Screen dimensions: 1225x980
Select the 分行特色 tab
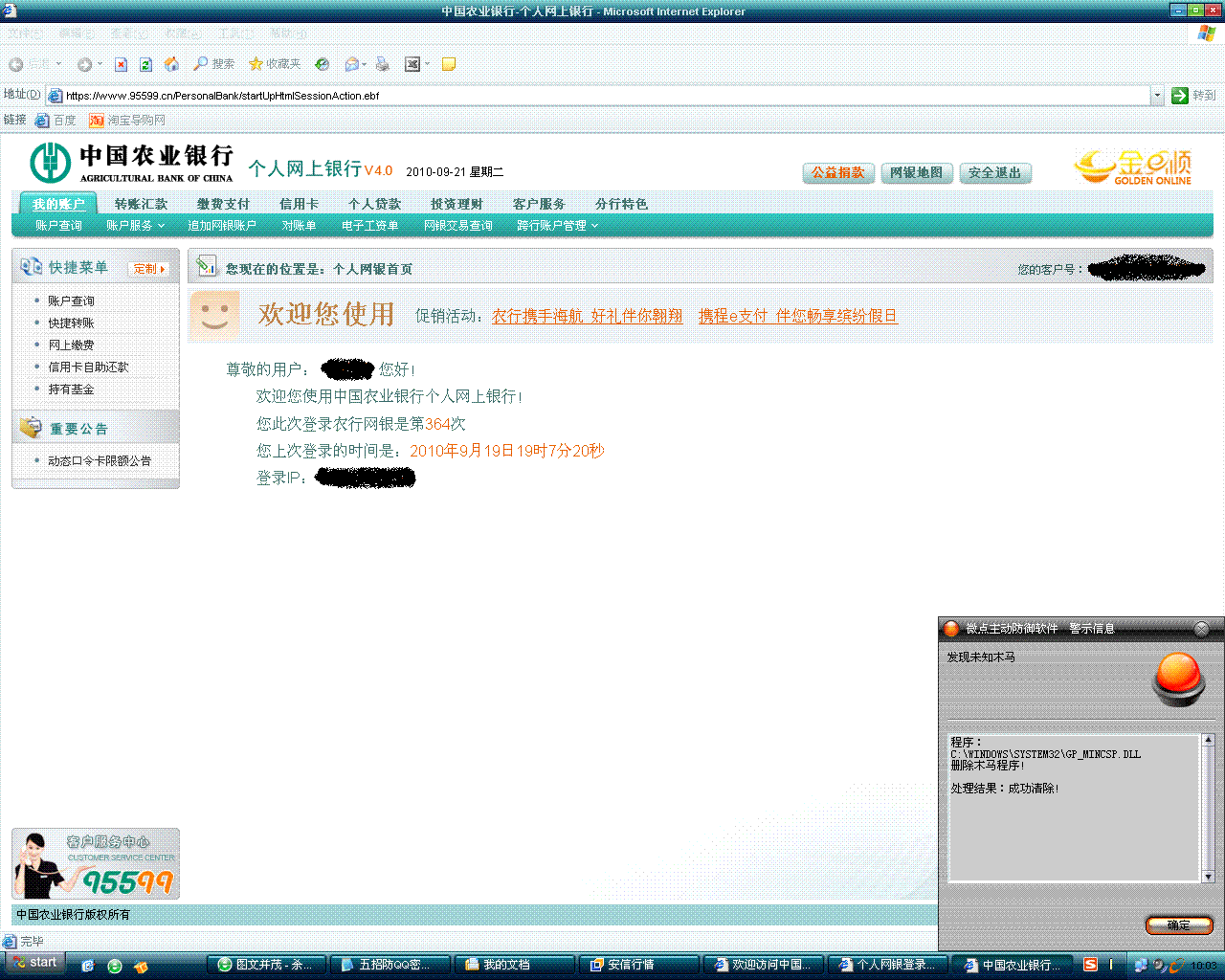(x=621, y=204)
